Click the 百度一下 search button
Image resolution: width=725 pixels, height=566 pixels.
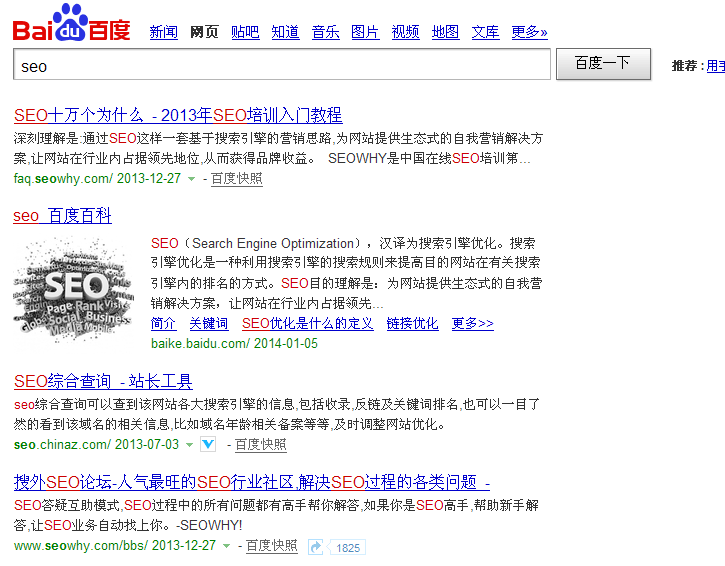click(603, 64)
